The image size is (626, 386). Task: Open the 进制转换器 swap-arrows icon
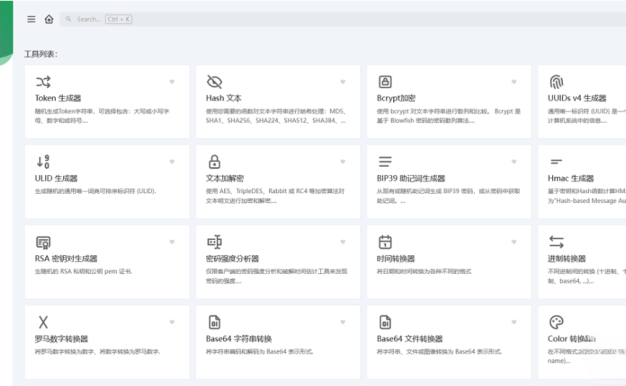556,242
